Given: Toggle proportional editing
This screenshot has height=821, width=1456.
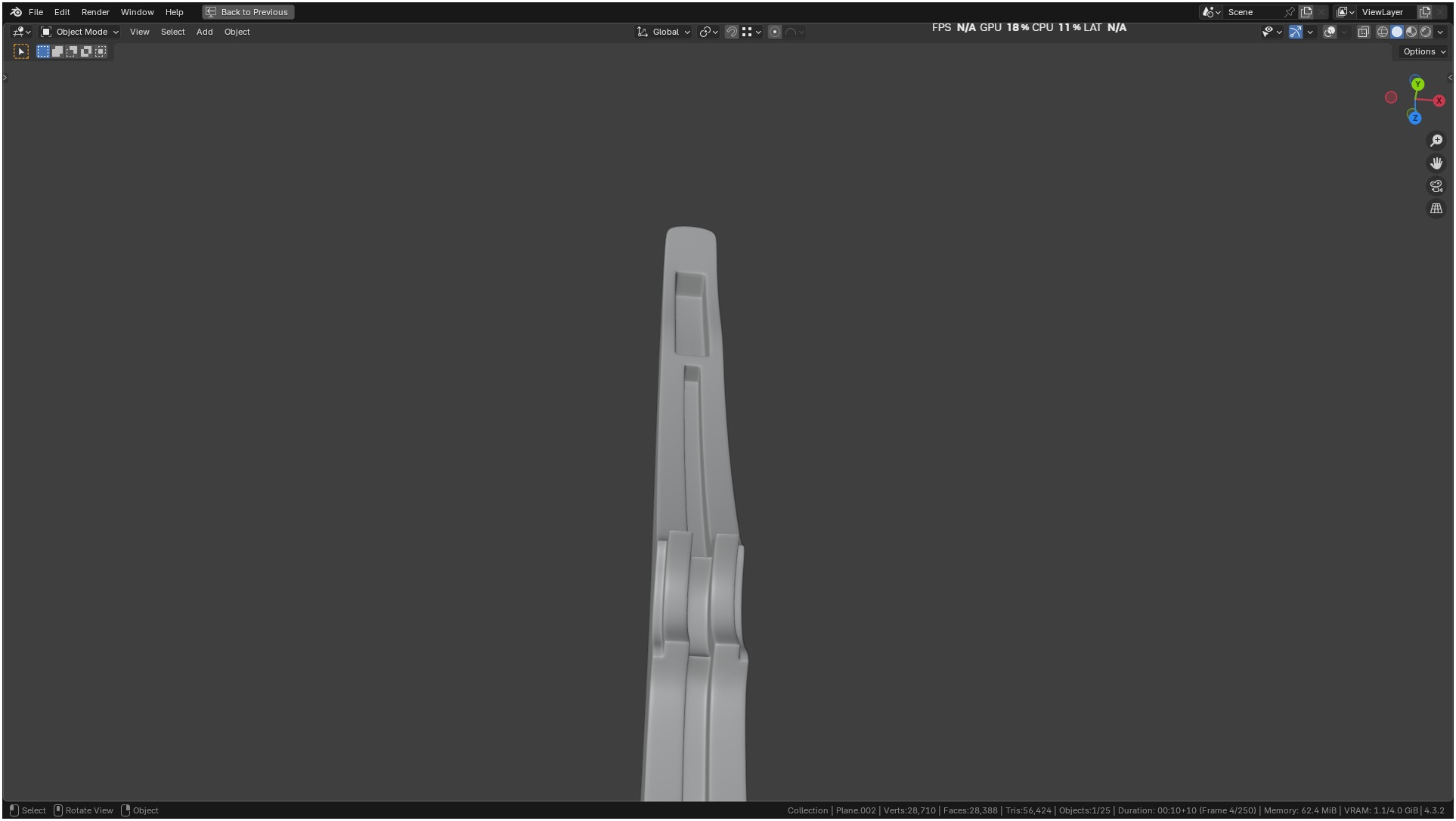Looking at the screenshot, I should (774, 32).
